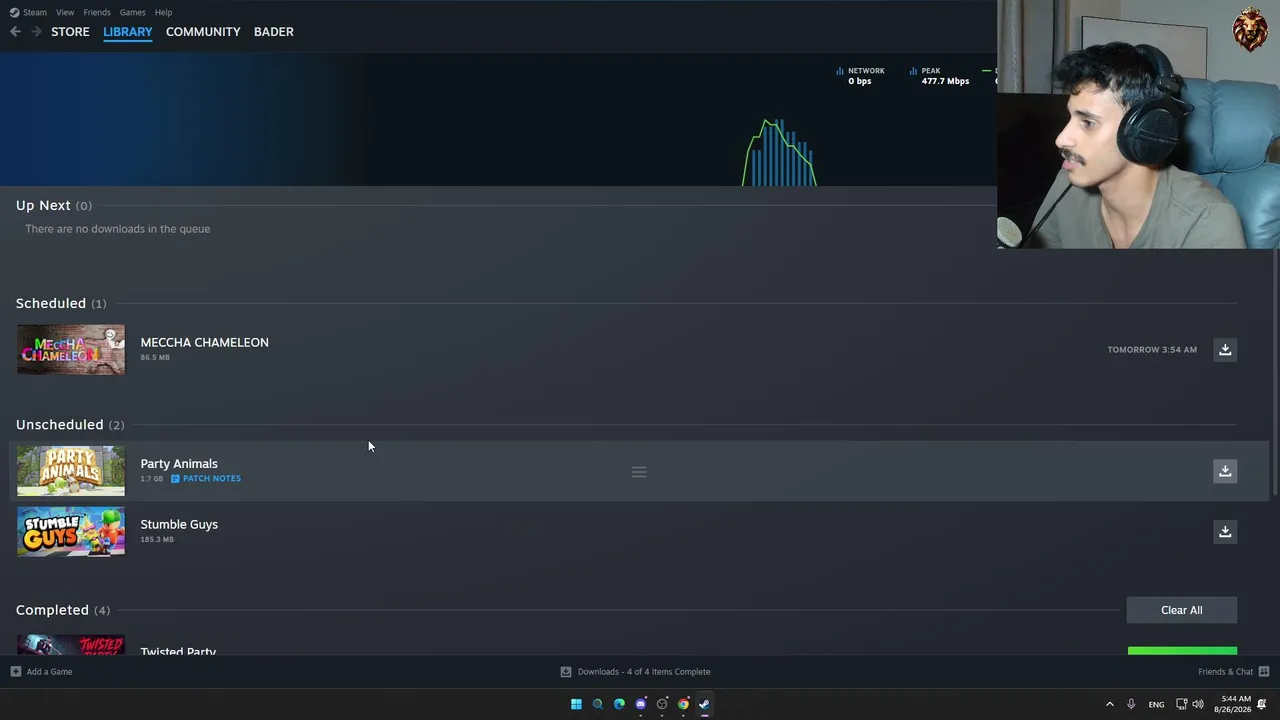Open the View menu
This screenshot has height=720, width=1280.
click(65, 12)
